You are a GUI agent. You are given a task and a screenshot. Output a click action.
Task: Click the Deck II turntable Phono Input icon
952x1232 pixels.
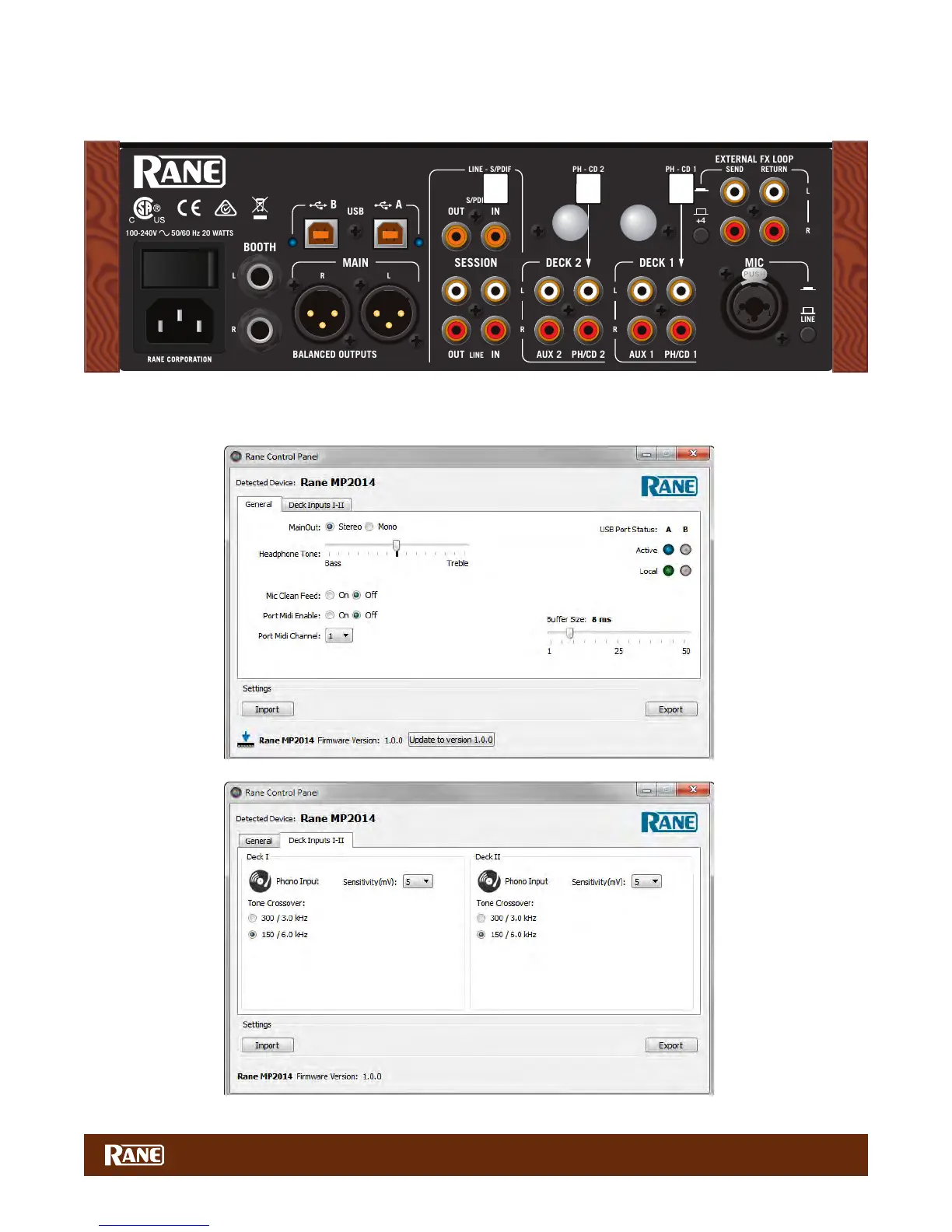click(488, 881)
